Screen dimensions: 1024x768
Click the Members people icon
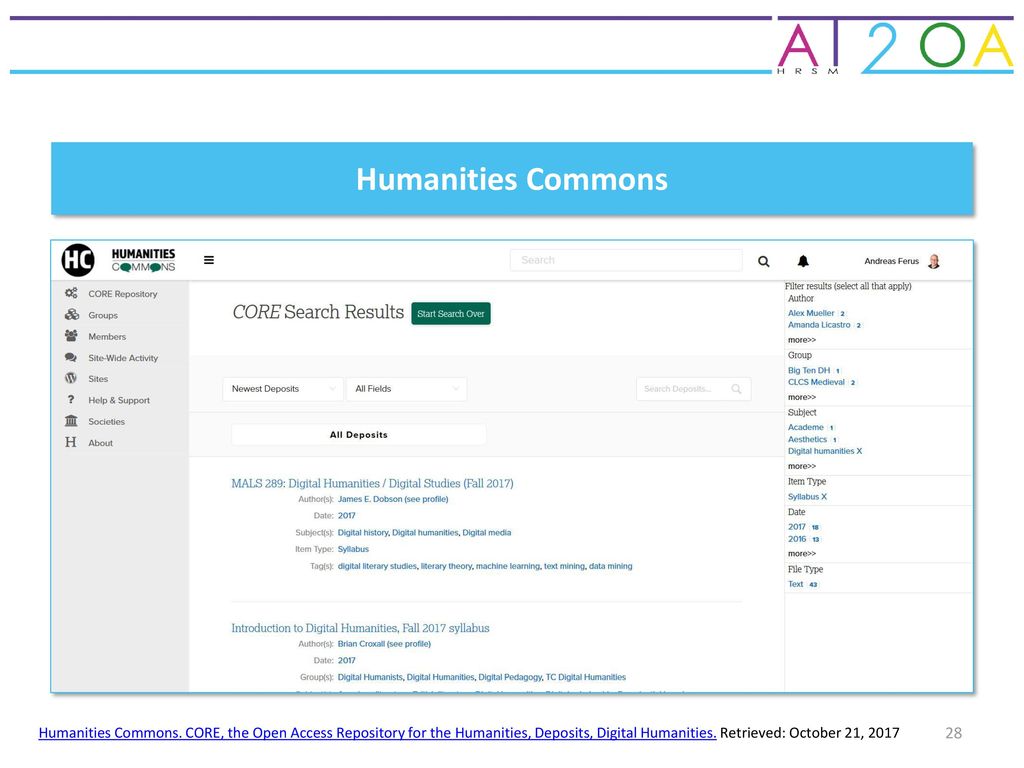(71, 336)
